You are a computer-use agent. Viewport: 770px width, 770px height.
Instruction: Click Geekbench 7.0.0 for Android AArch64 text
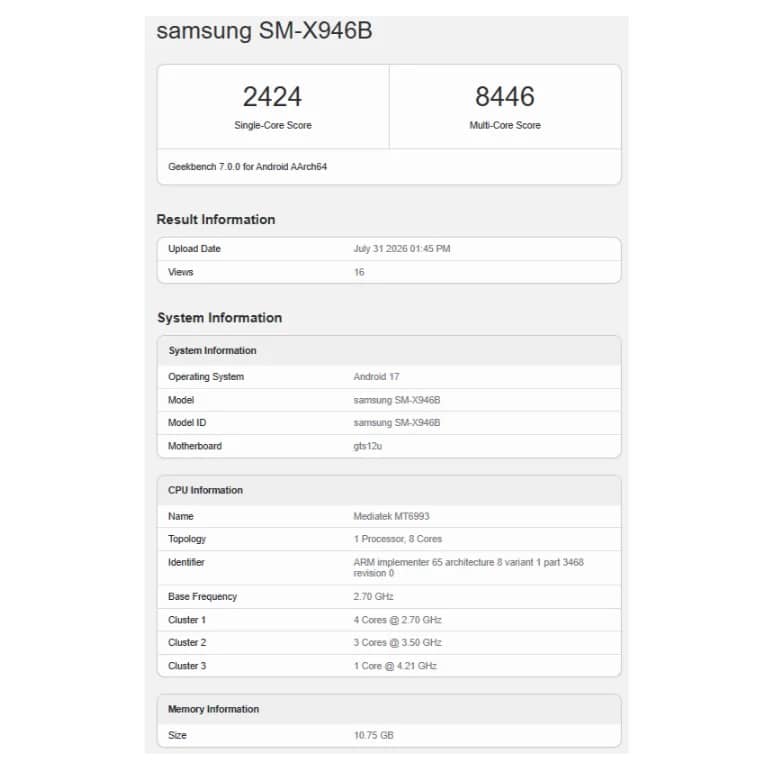(x=248, y=167)
